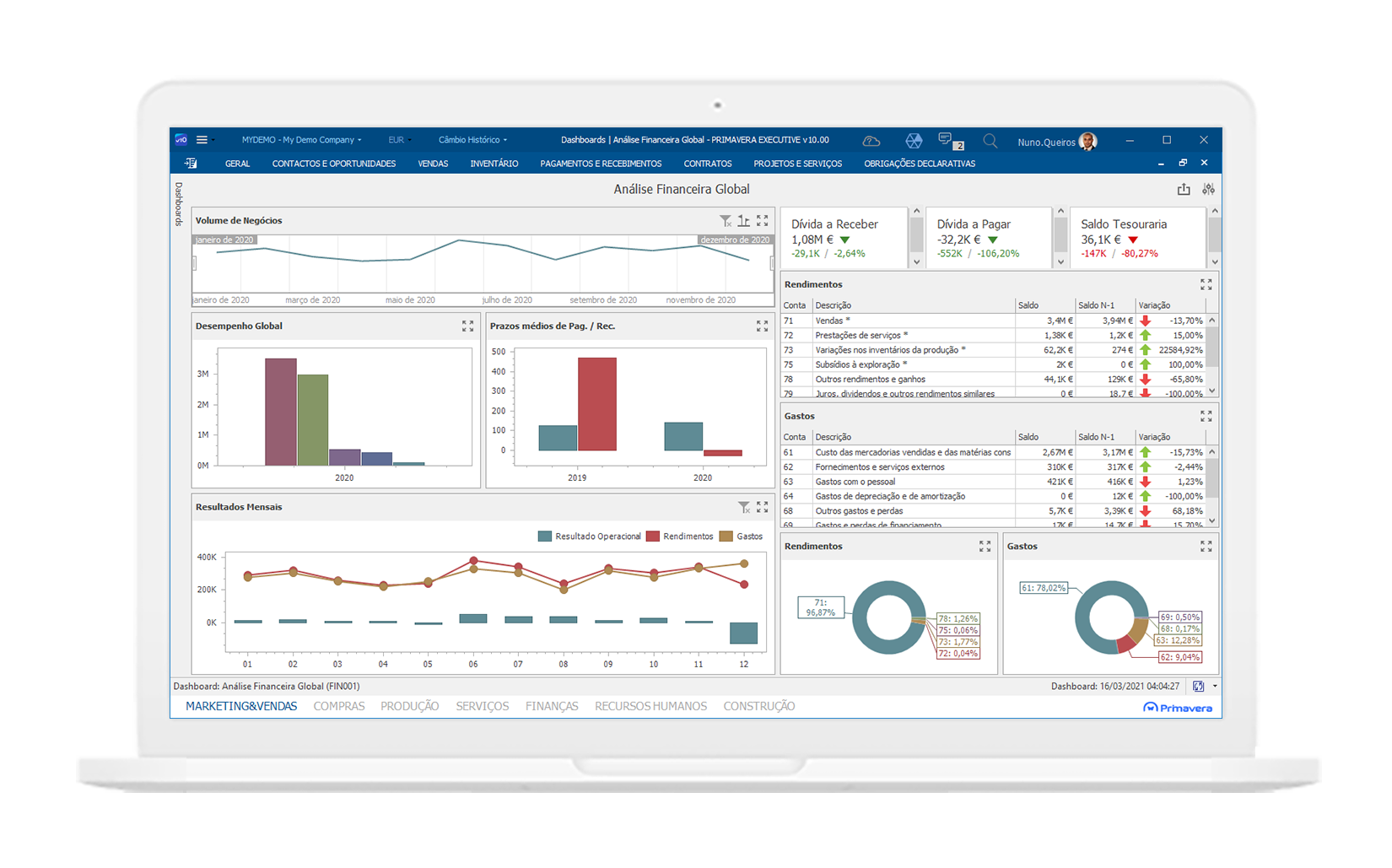Image resolution: width=1392 pixels, height=868 pixels.
Task: Switch to the SERVIÇOS tab
Action: point(483,707)
